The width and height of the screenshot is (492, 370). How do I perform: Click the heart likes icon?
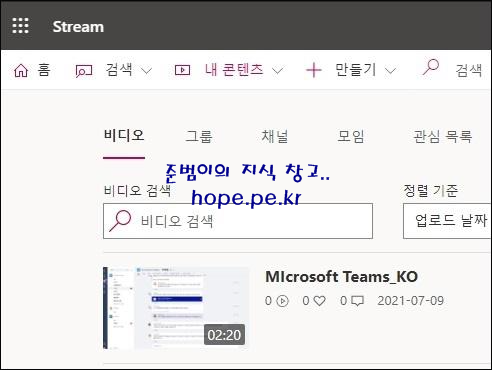click(319, 301)
